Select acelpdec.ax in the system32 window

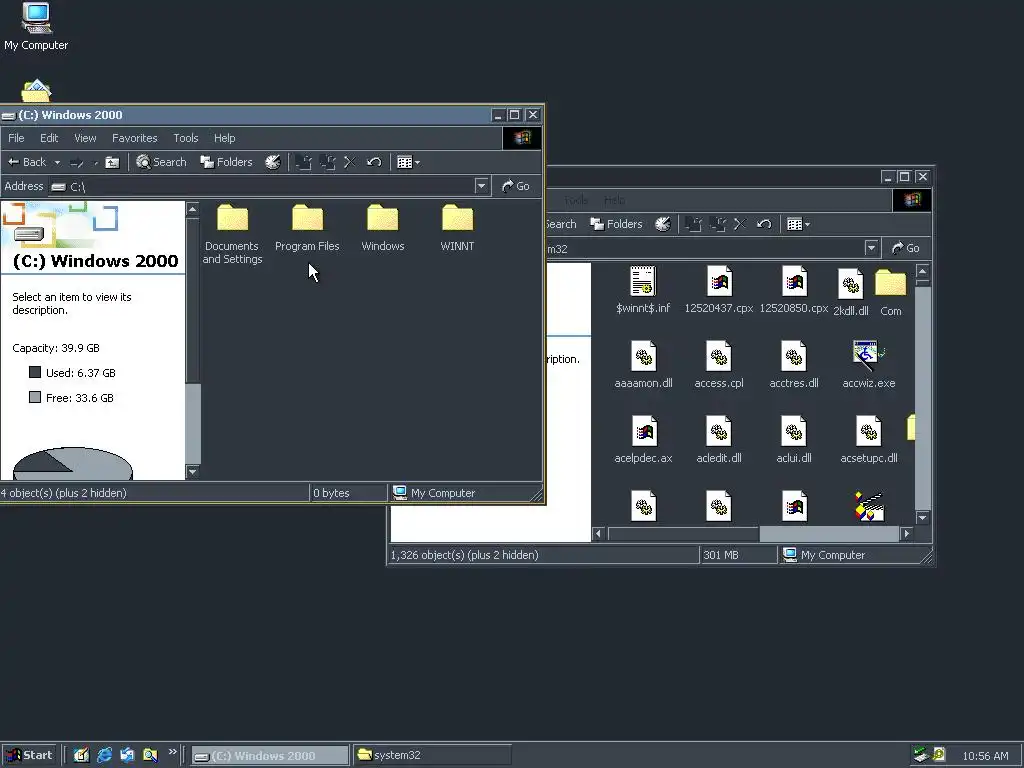[643, 440]
